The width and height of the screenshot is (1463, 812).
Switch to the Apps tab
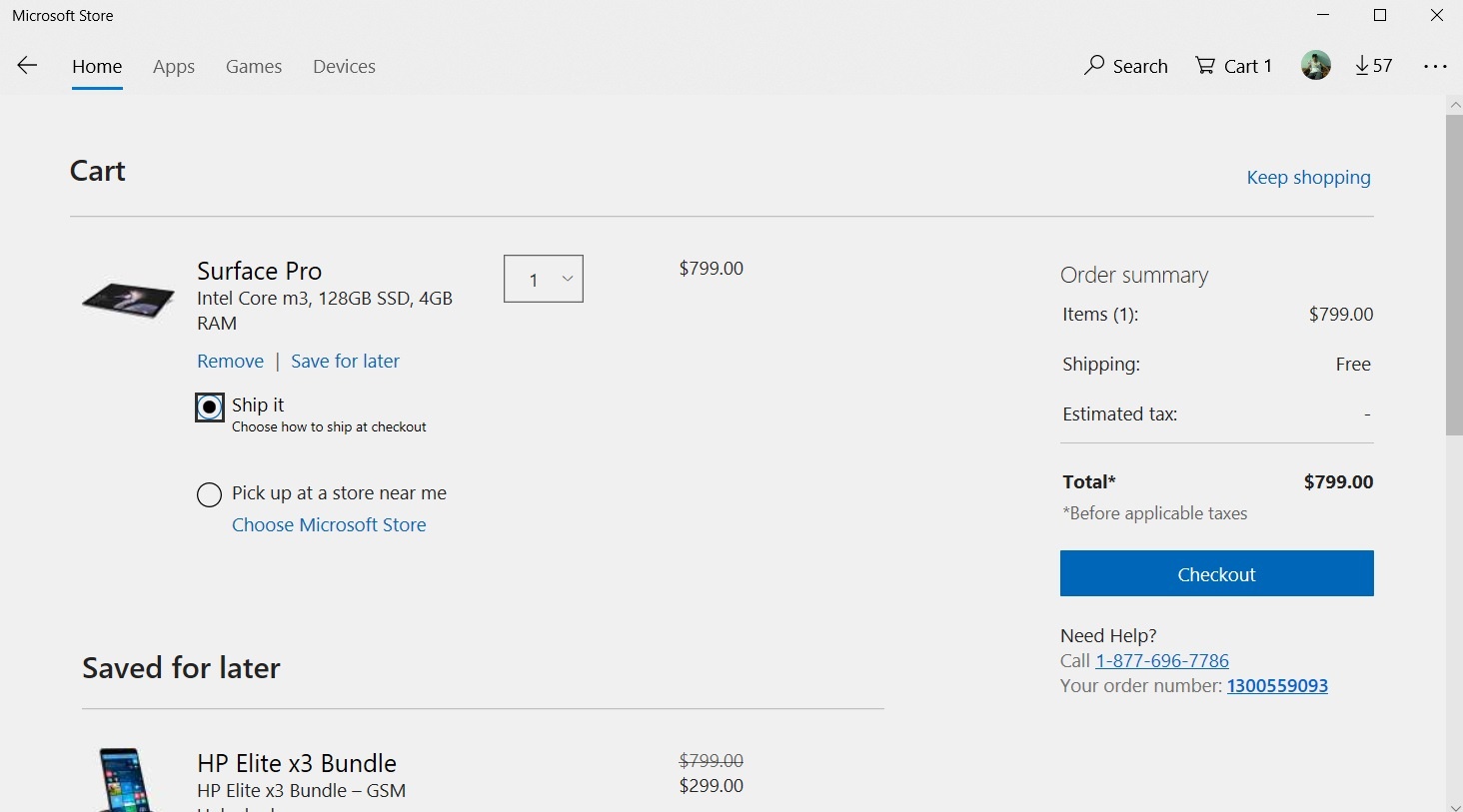pyautogui.click(x=174, y=67)
